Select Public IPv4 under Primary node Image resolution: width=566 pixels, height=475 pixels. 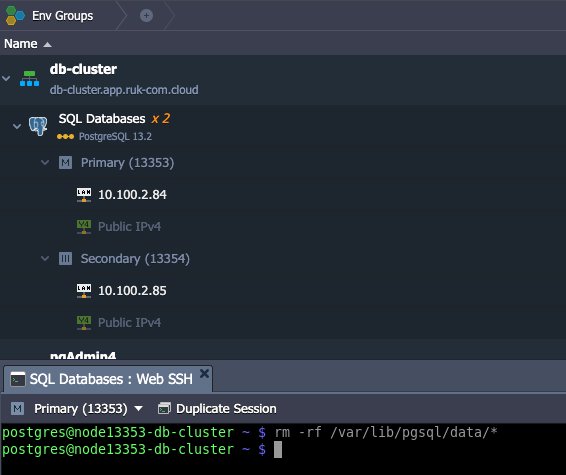(129, 226)
